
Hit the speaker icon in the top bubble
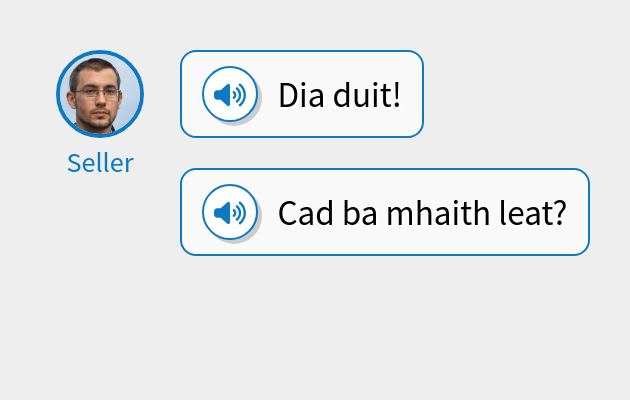point(230,95)
